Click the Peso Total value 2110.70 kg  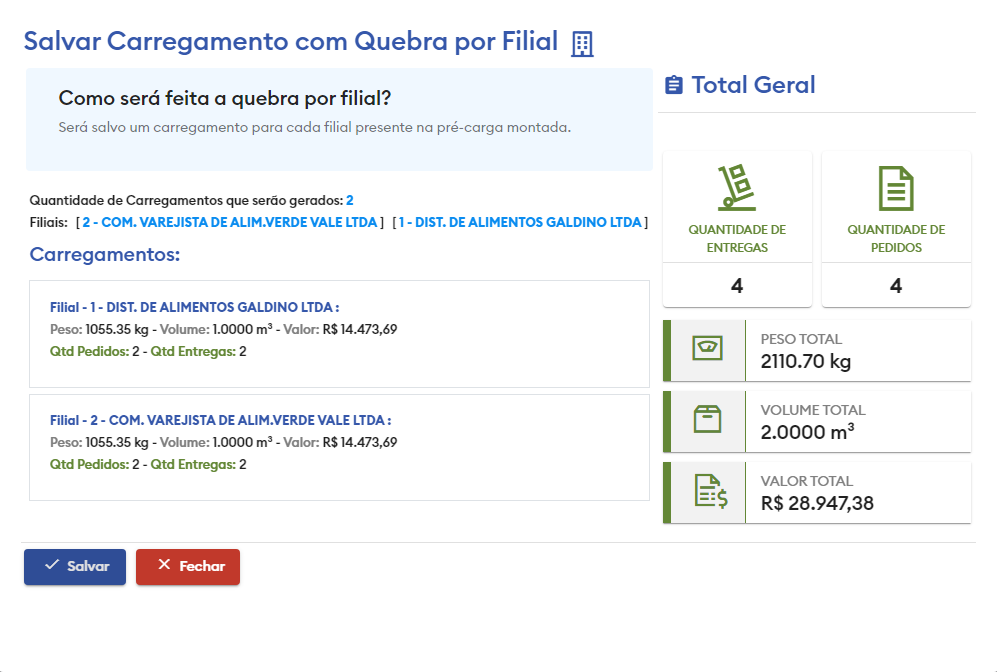click(806, 362)
